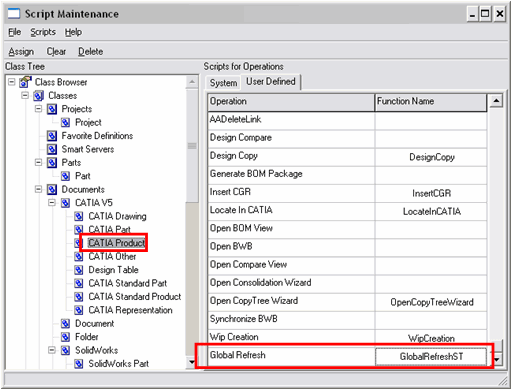The image size is (511, 390).
Task: Click the CATIA Drawing class icon
Action: click(79, 216)
